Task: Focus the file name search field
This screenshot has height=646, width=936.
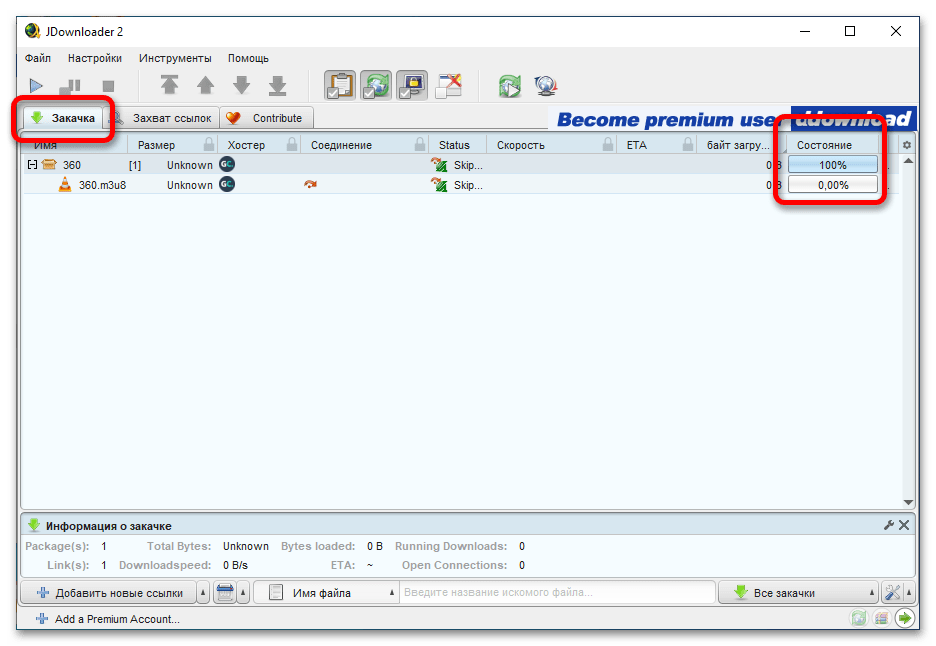Action: coord(557,593)
